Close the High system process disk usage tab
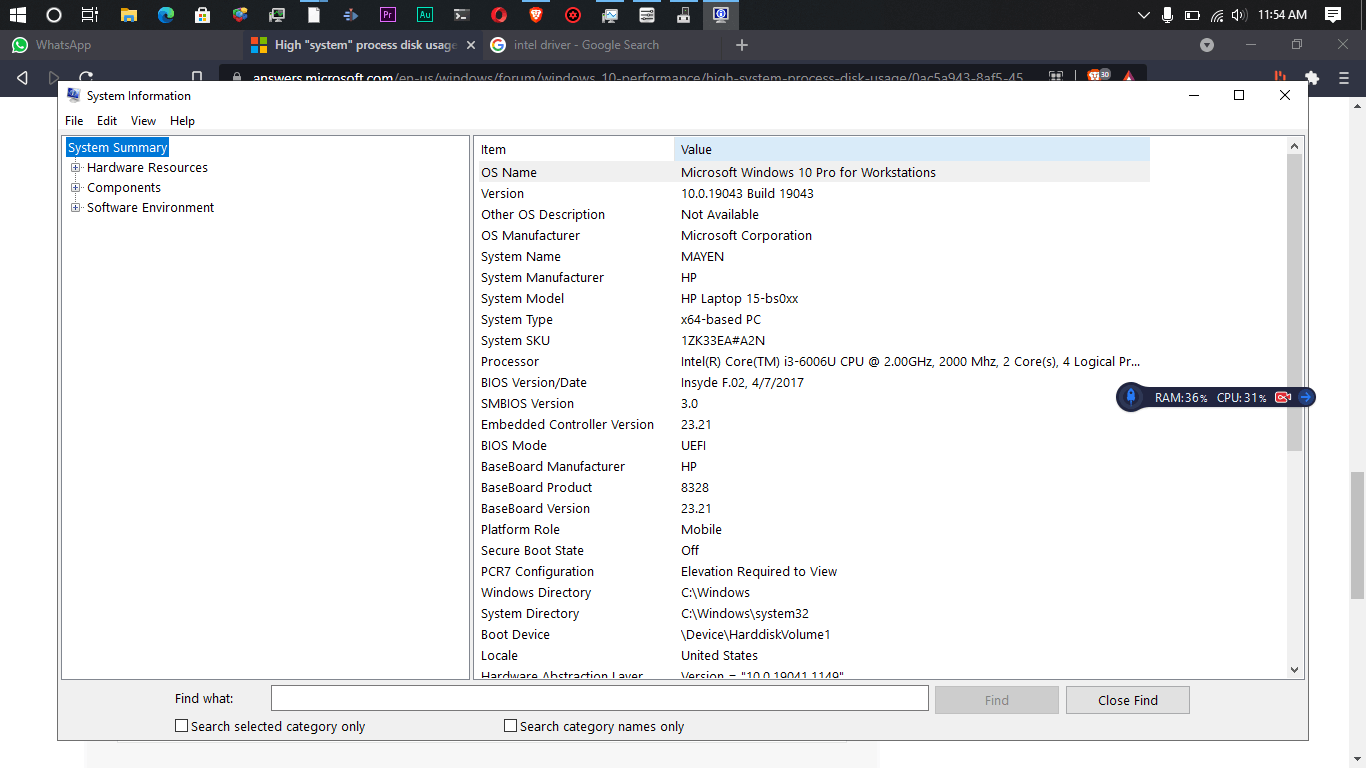 (x=470, y=45)
